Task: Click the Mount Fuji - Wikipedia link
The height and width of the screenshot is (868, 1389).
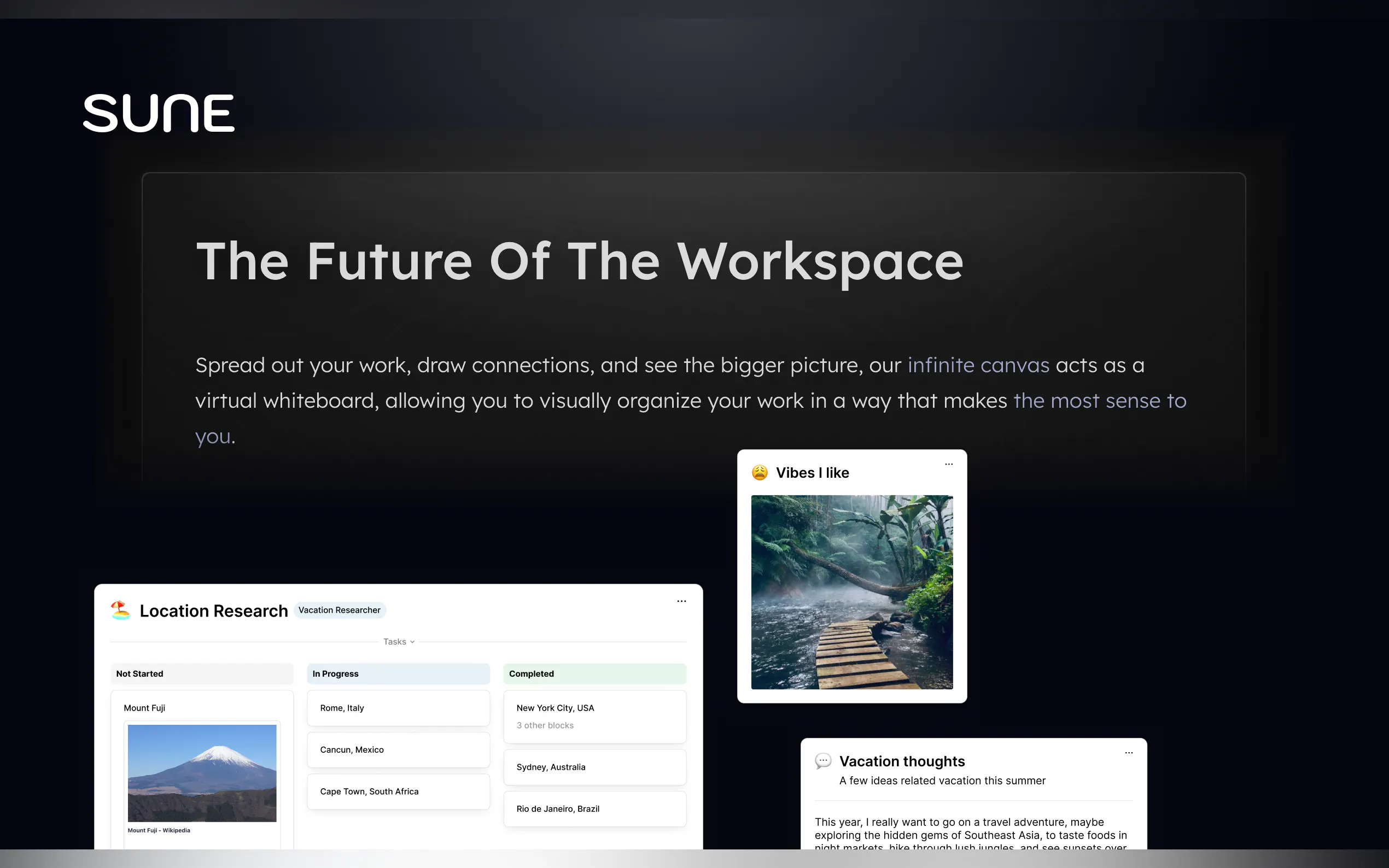Action: (159, 830)
